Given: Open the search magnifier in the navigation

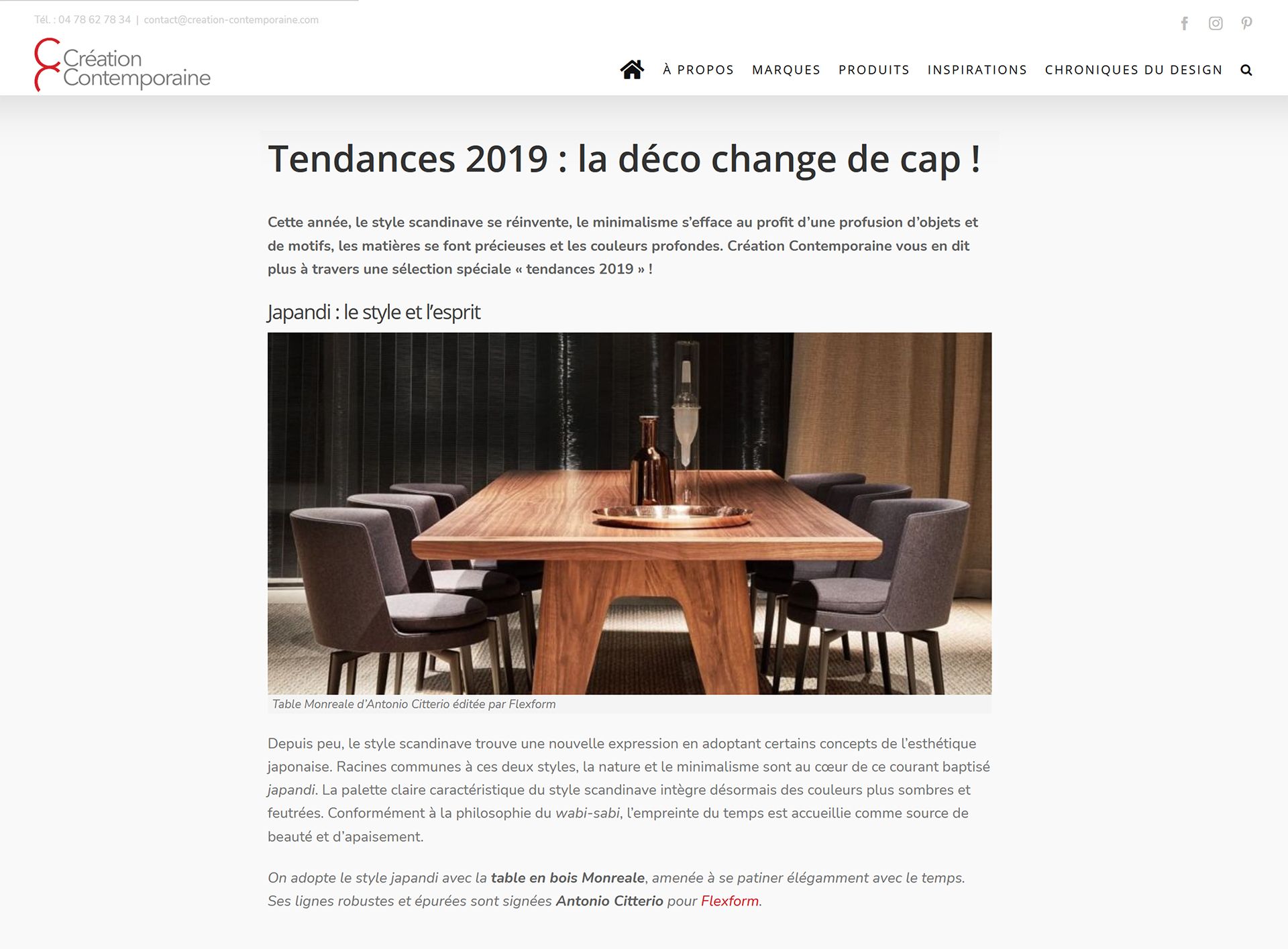Looking at the screenshot, I should click(1246, 70).
